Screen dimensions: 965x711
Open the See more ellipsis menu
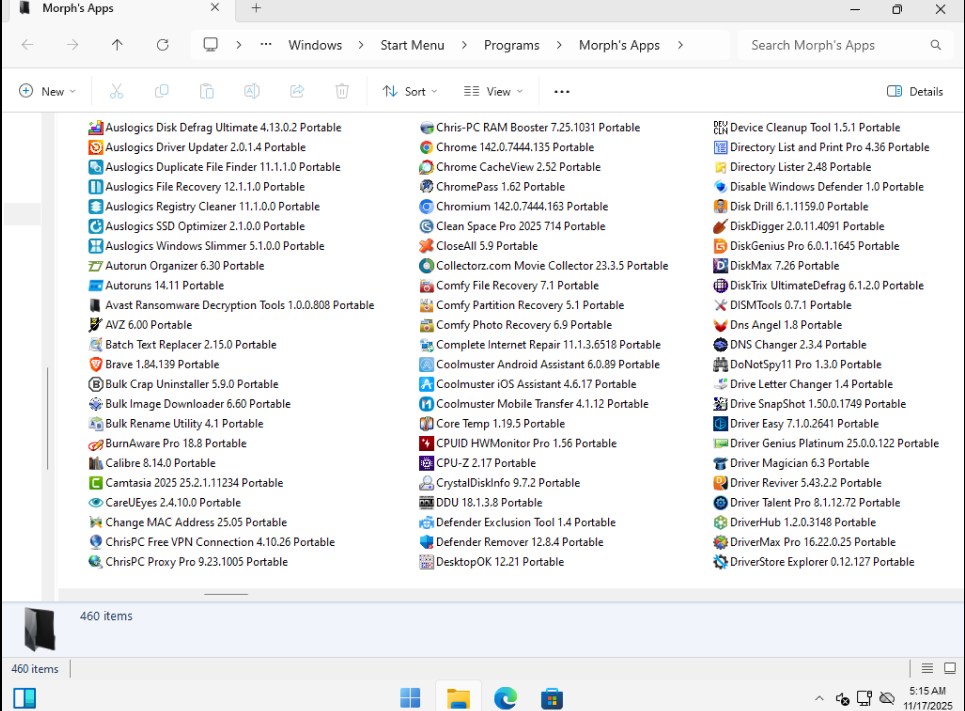click(562, 91)
